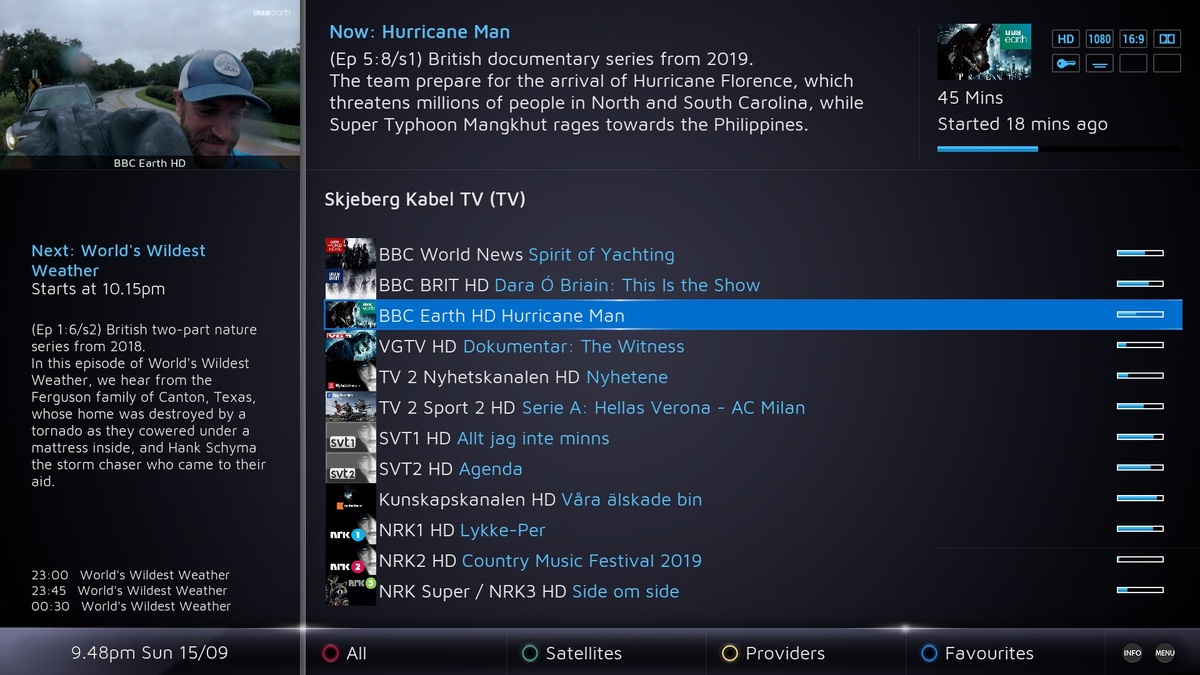Click the SVT1 channel logo

pyautogui.click(x=351, y=439)
